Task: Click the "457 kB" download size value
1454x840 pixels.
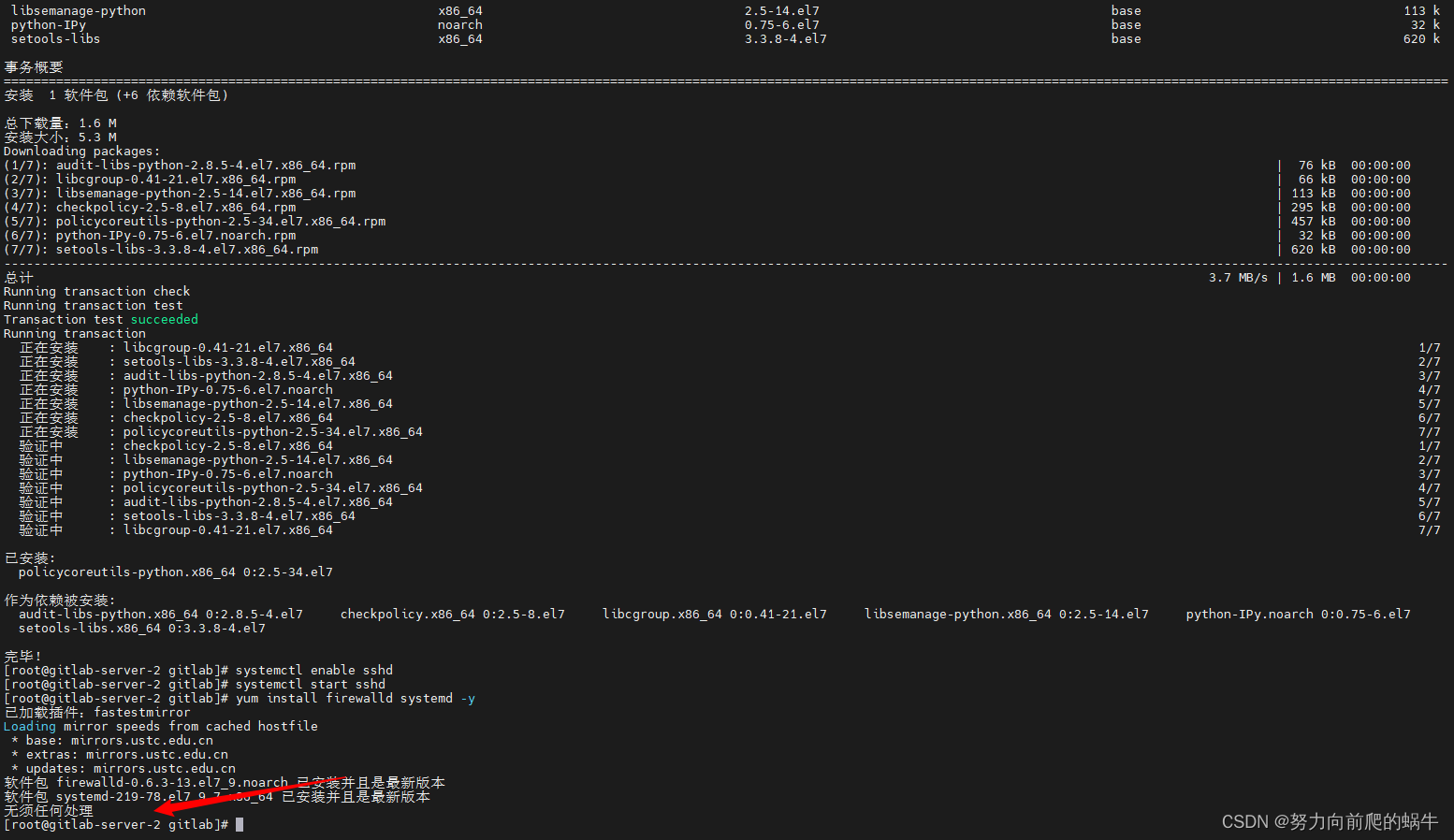Action: tap(1314, 222)
